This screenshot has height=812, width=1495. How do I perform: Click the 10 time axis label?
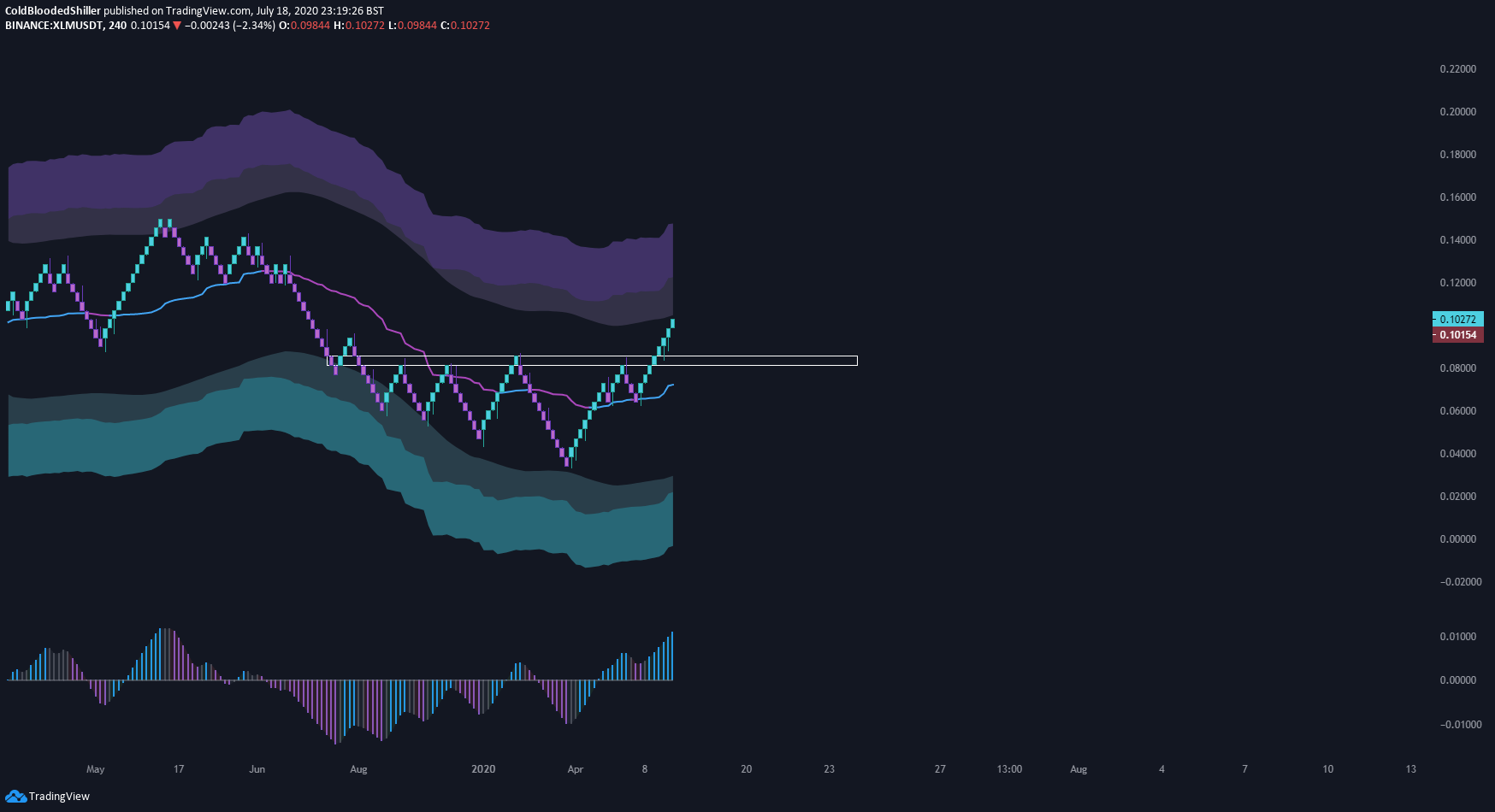[x=1328, y=769]
